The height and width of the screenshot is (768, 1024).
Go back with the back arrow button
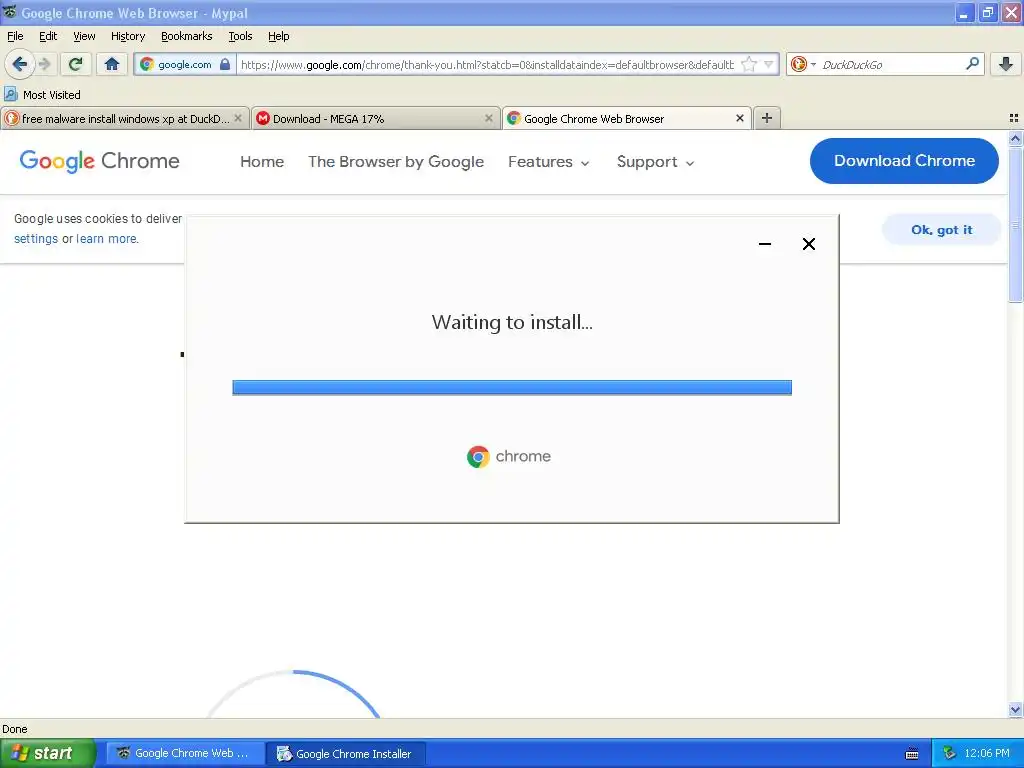pyautogui.click(x=20, y=64)
